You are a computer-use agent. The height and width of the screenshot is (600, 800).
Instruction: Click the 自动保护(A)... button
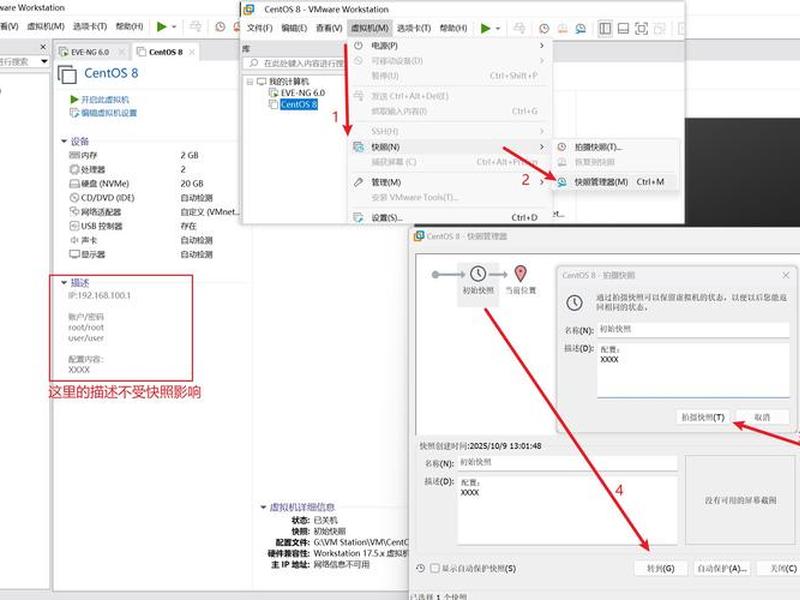tap(722, 568)
